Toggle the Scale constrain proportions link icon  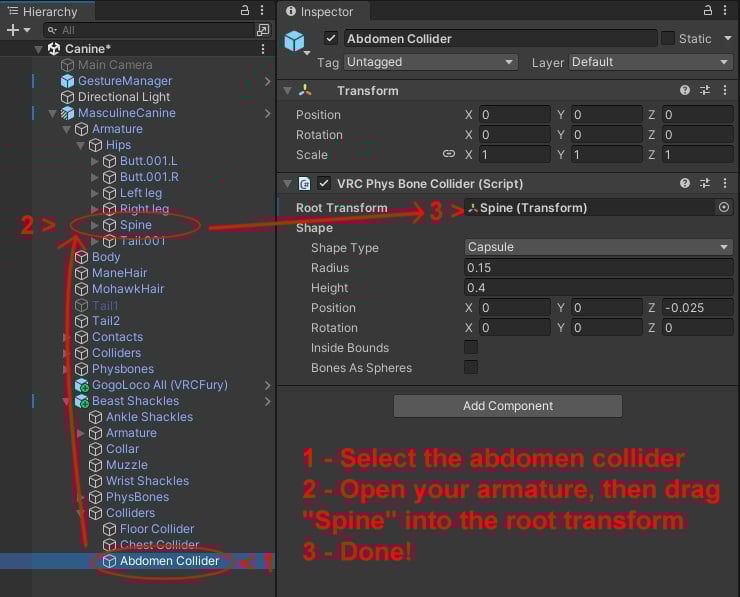tap(449, 154)
